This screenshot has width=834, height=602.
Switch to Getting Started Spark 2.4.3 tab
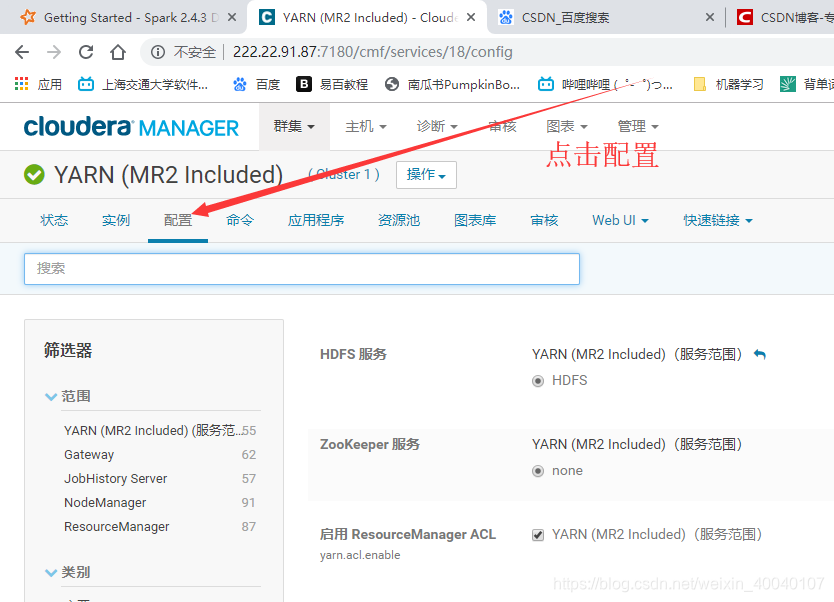pyautogui.click(x=122, y=18)
